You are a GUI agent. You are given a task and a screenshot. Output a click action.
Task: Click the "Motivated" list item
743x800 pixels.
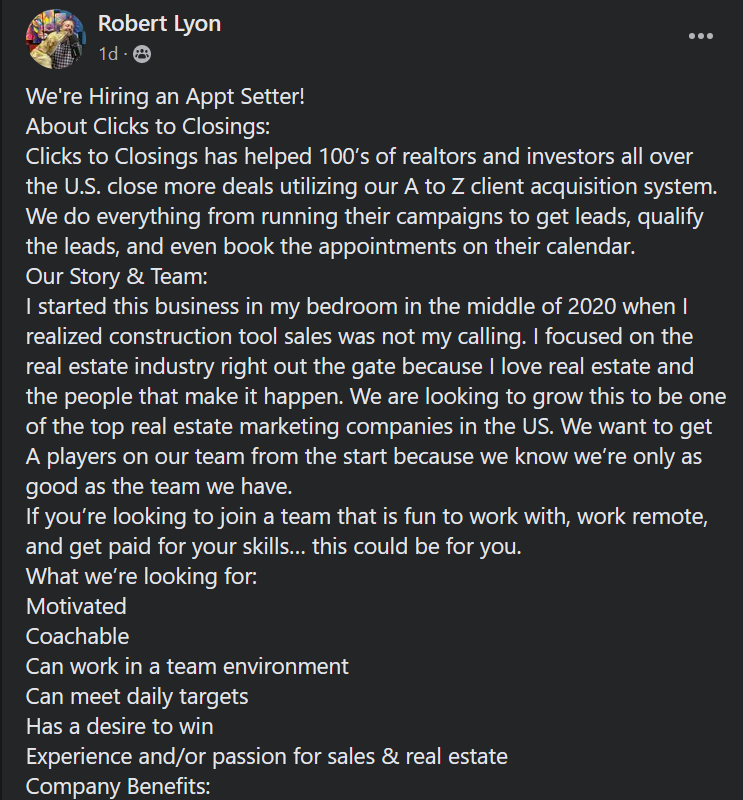(x=77, y=606)
